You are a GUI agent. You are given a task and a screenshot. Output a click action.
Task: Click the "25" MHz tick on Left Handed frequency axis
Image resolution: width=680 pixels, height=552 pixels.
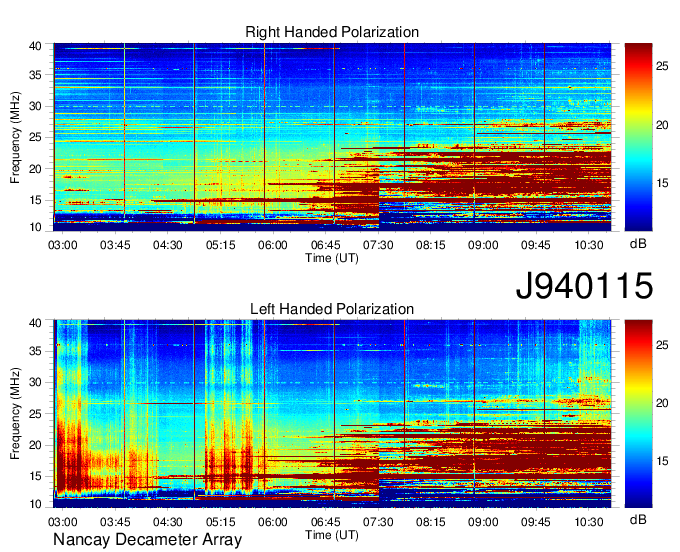click(x=35, y=414)
